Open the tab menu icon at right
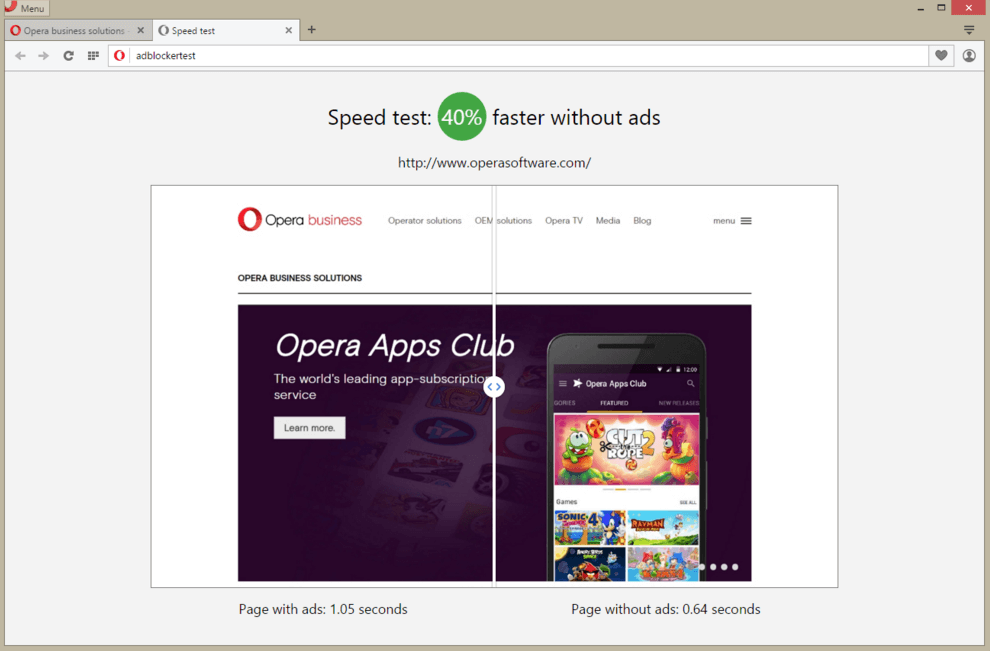The height and width of the screenshot is (651, 990). point(969,30)
